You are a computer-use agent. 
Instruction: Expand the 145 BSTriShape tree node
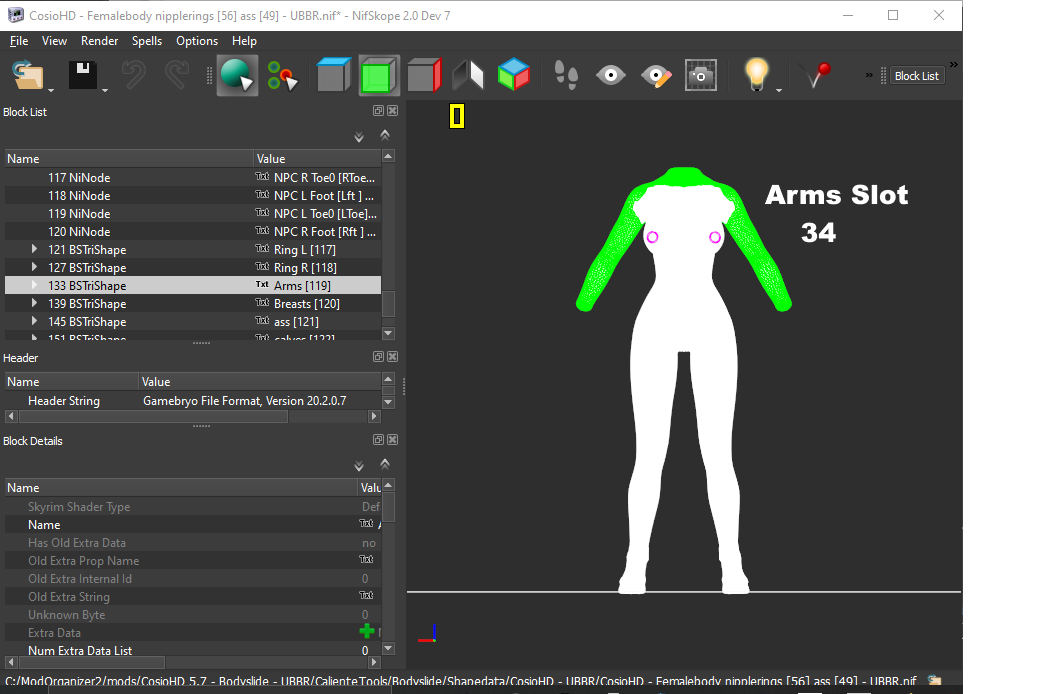(x=34, y=321)
